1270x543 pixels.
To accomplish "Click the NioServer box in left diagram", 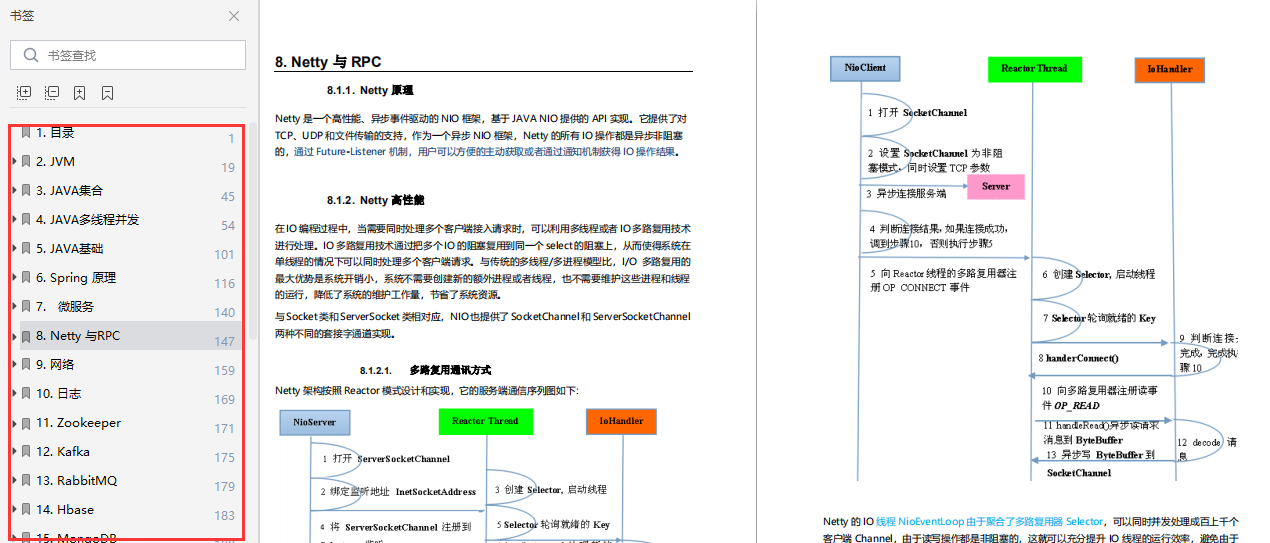I will 314,422.
